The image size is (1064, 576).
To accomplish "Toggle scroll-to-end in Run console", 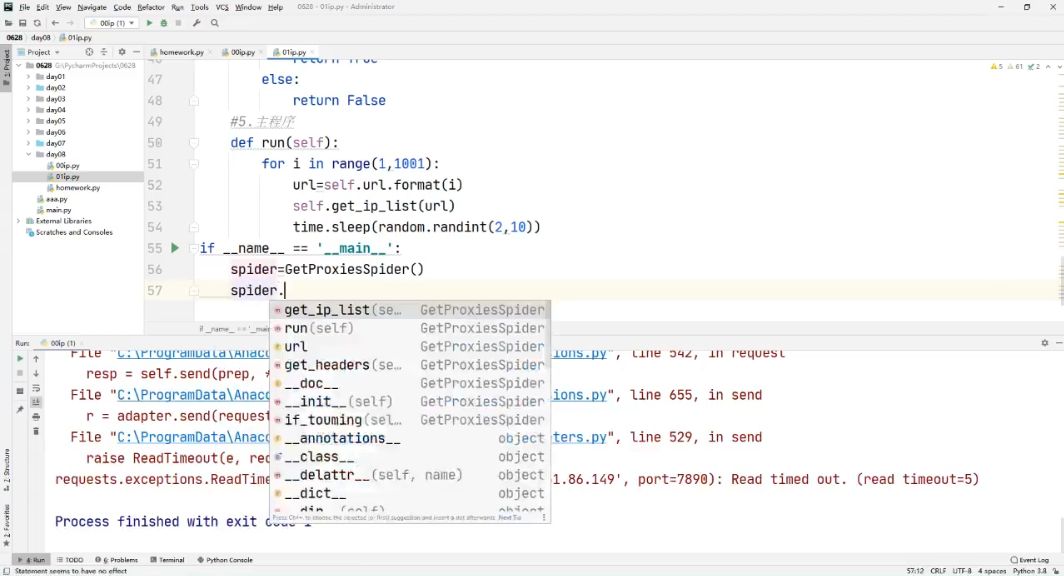I will tap(36, 402).
